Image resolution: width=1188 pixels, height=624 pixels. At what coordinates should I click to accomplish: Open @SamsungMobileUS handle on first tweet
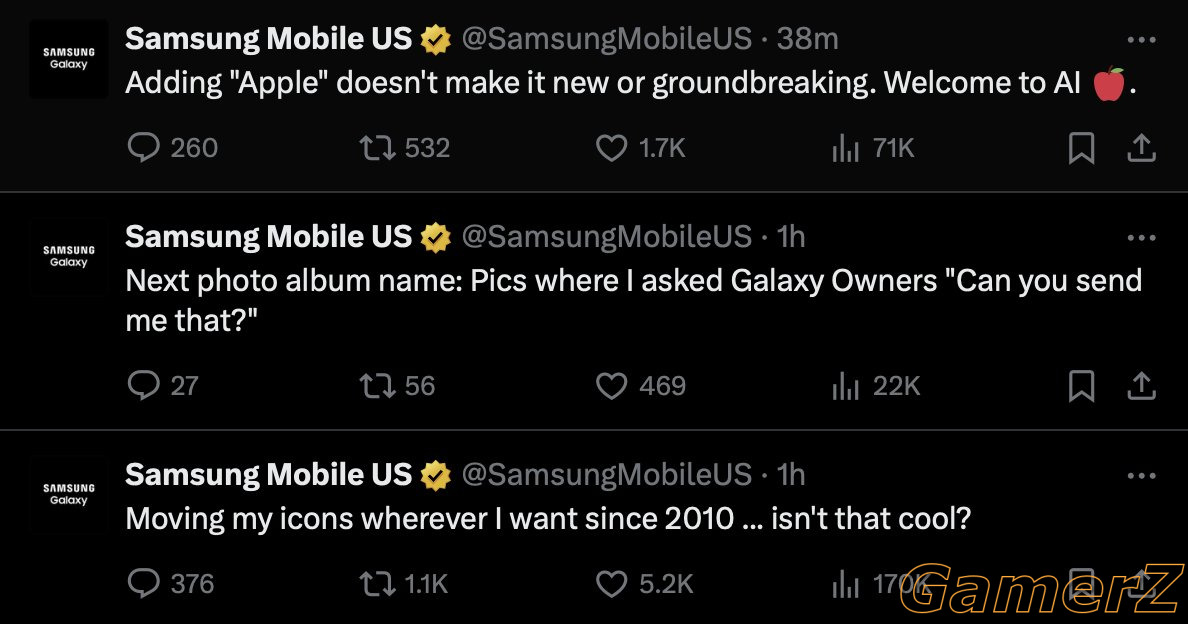pyautogui.click(x=607, y=39)
